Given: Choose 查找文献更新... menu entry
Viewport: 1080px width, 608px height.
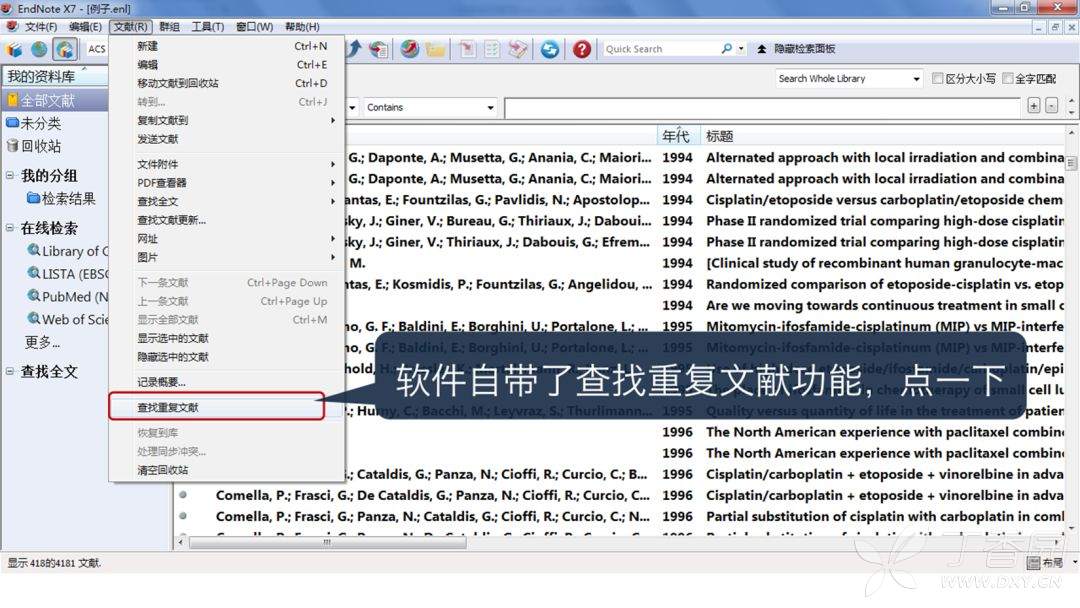Looking at the screenshot, I should tap(227, 220).
